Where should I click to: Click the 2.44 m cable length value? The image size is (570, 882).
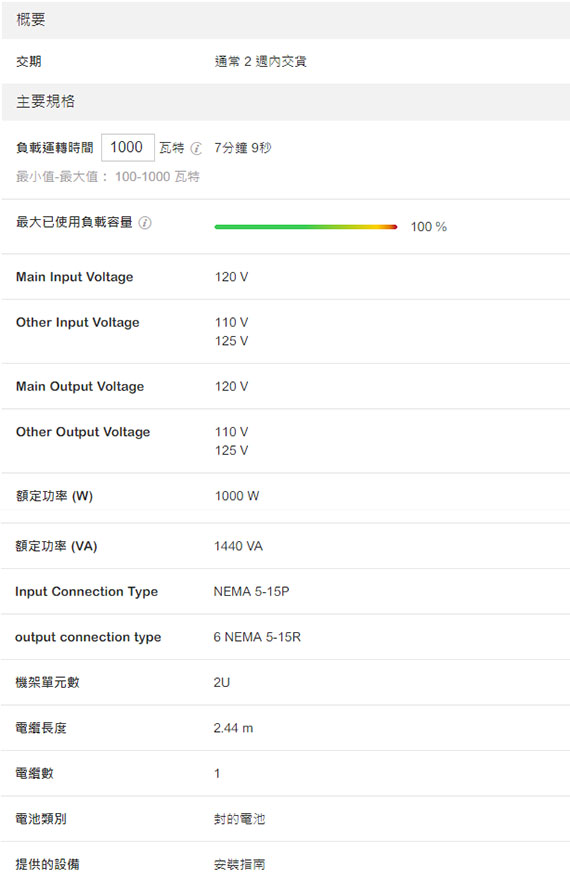coord(234,728)
